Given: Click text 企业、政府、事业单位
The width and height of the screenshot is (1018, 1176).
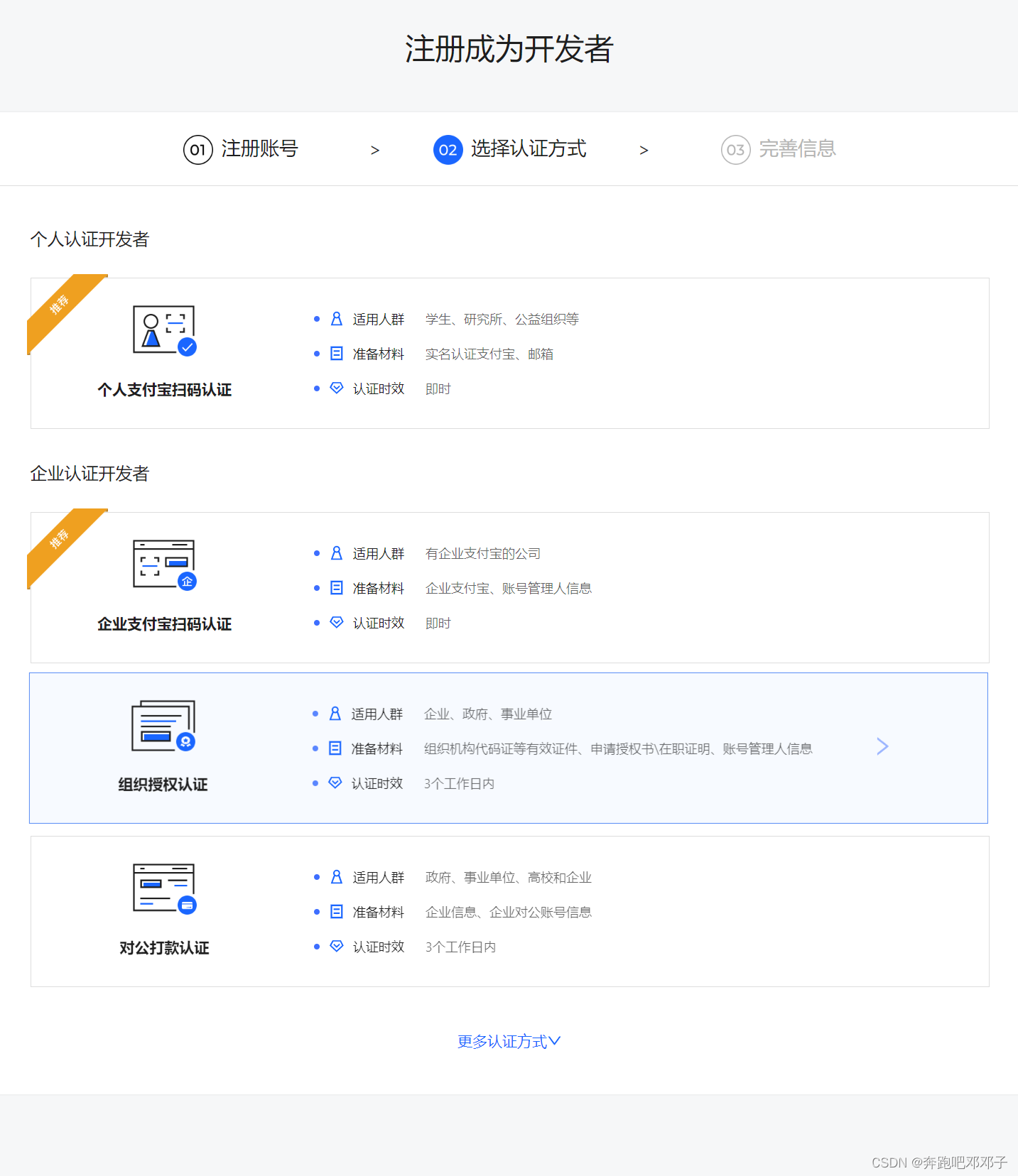Looking at the screenshot, I should pyautogui.click(x=488, y=714).
